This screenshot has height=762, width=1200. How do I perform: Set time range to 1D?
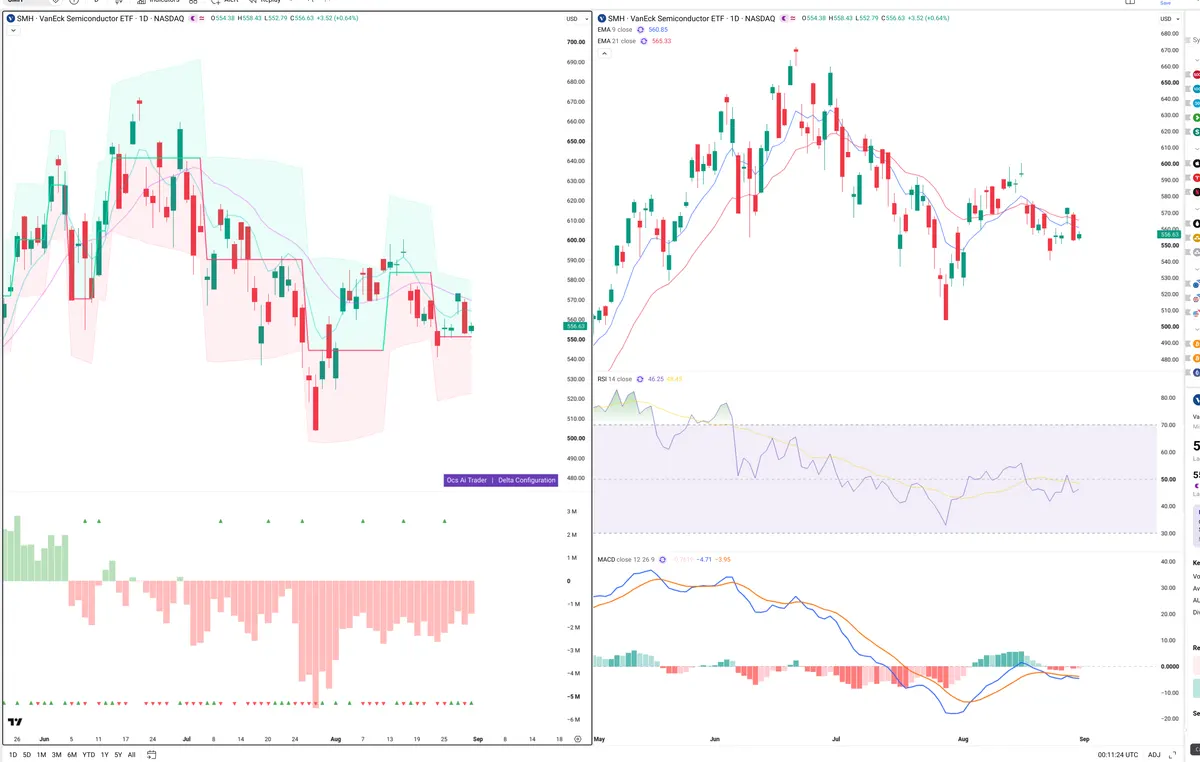[12, 755]
